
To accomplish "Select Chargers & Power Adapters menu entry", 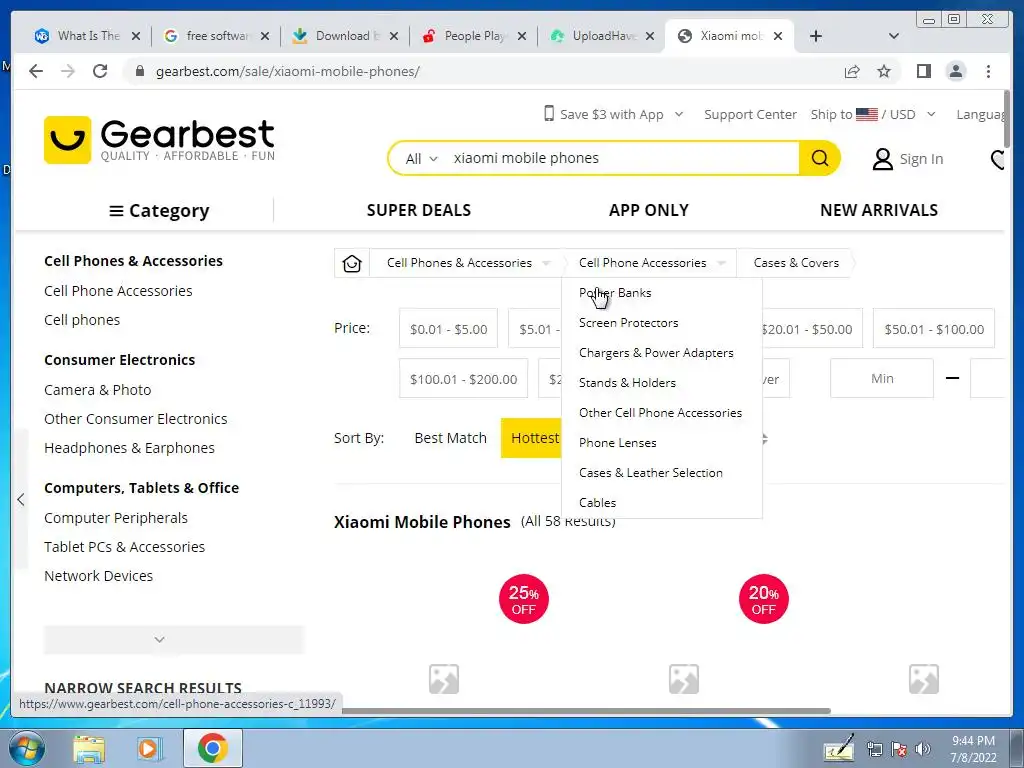I will (656, 353).
